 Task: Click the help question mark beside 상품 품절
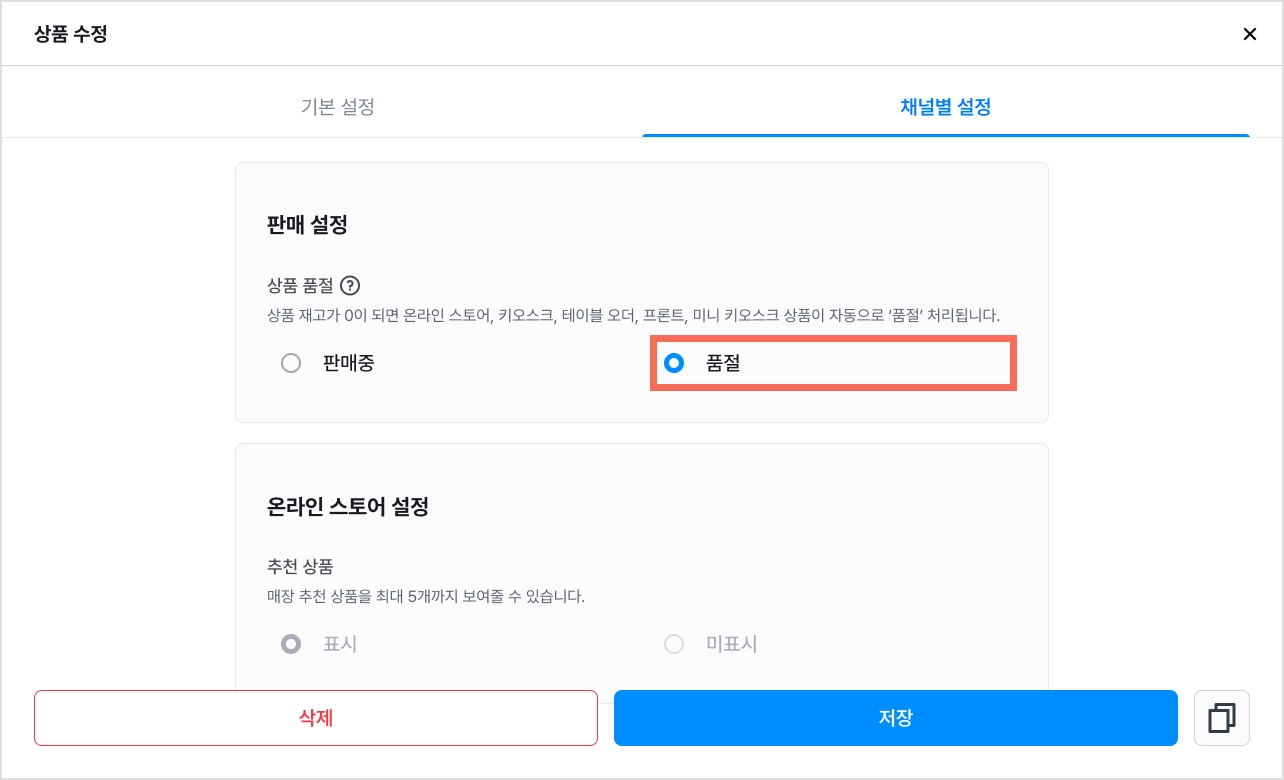click(350, 286)
